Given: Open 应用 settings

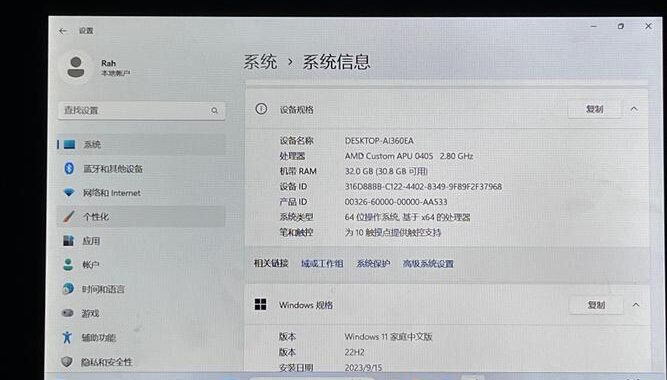Looking at the screenshot, I should coord(141,241).
